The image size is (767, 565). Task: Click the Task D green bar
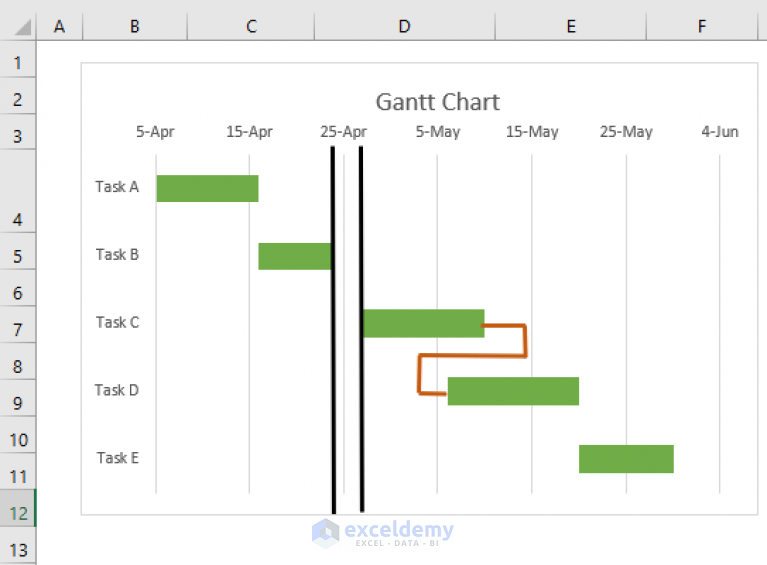coord(513,391)
